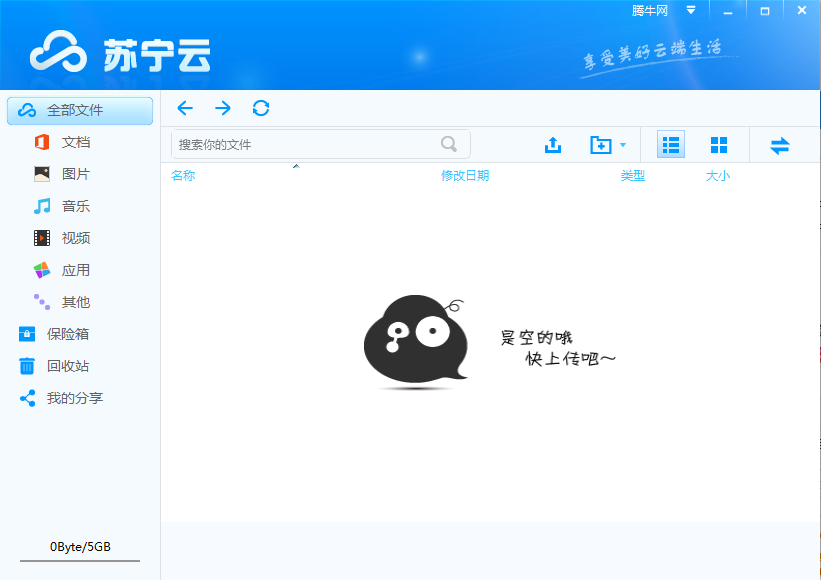
Task: Switch to list view layout
Action: click(x=669, y=144)
